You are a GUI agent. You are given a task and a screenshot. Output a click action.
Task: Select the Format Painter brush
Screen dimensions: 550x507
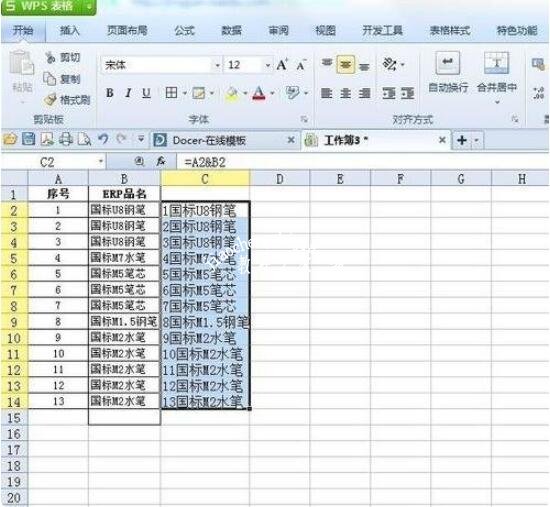(68, 100)
